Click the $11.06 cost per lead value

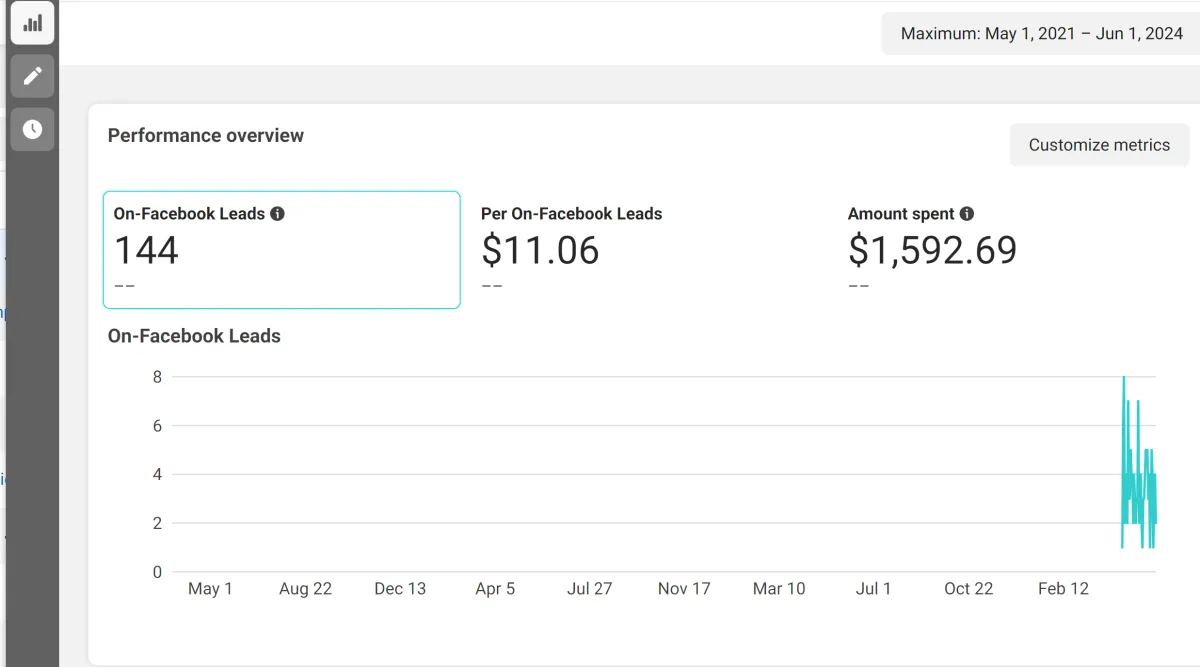click(x=540, y=250)
